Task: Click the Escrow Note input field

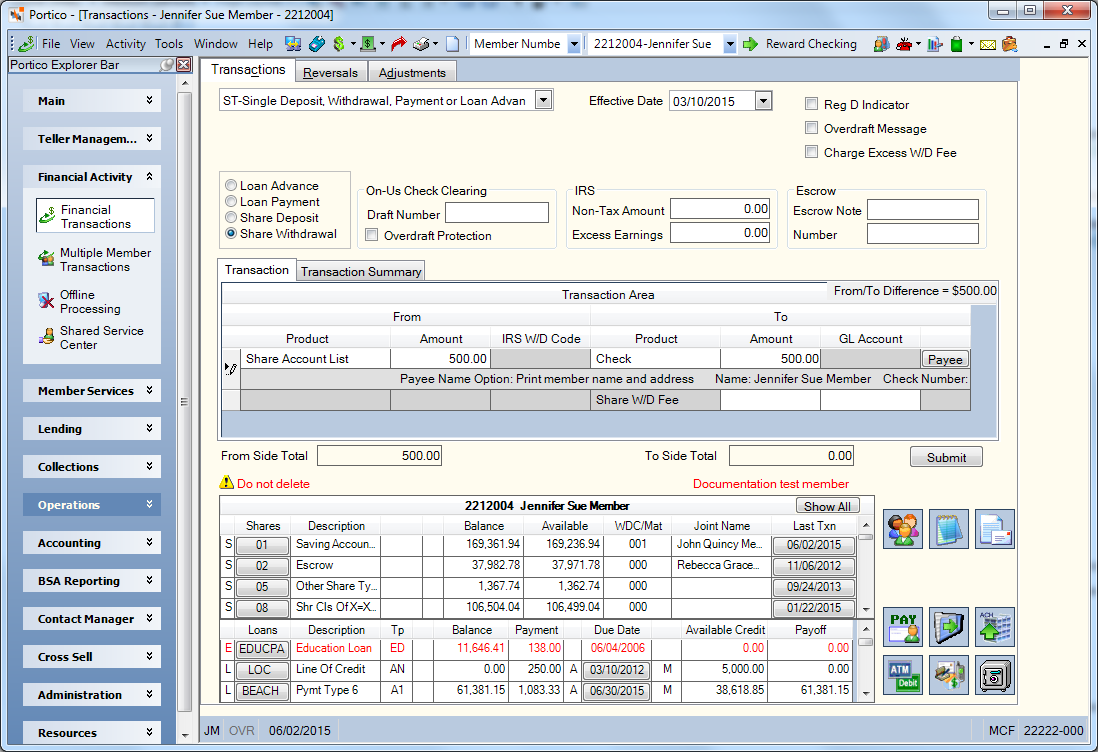Action: click(922, 209)
